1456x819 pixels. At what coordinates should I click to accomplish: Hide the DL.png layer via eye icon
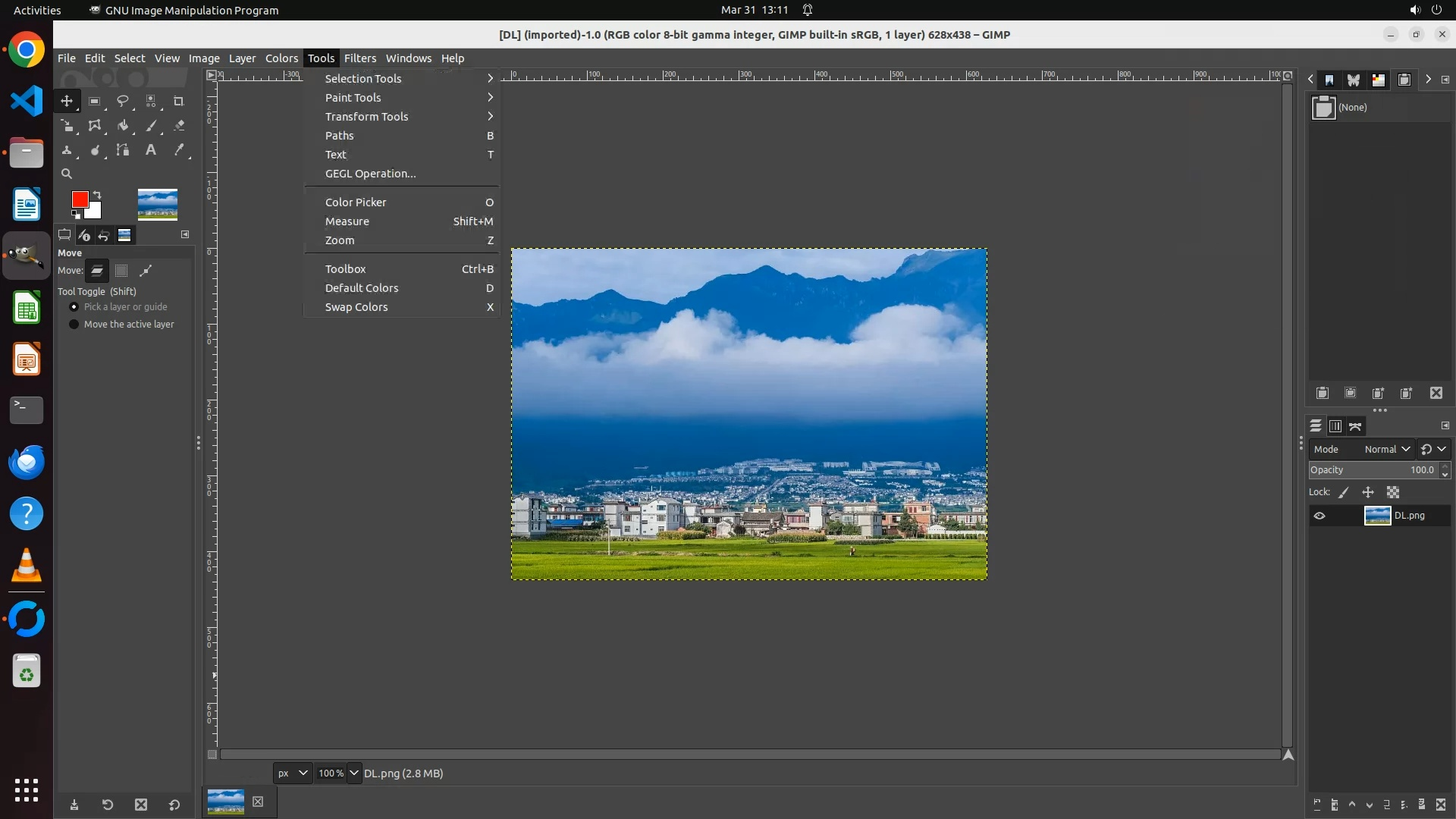(1319, 516)
